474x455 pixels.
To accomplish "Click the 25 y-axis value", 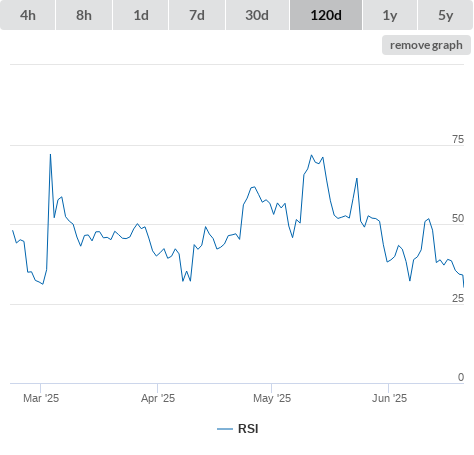I will pyautogui.click(x=458, y=298).
